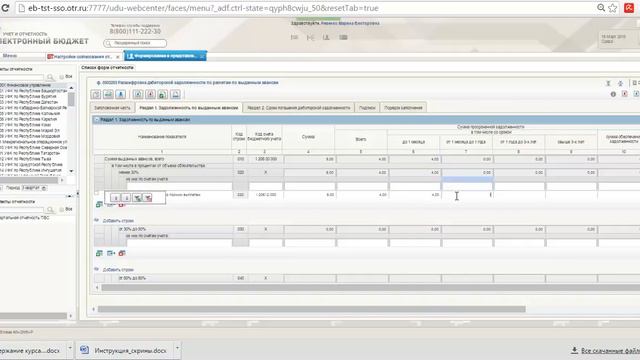Click the up arrow of the subjects list scrollbar

pos(71,88)
